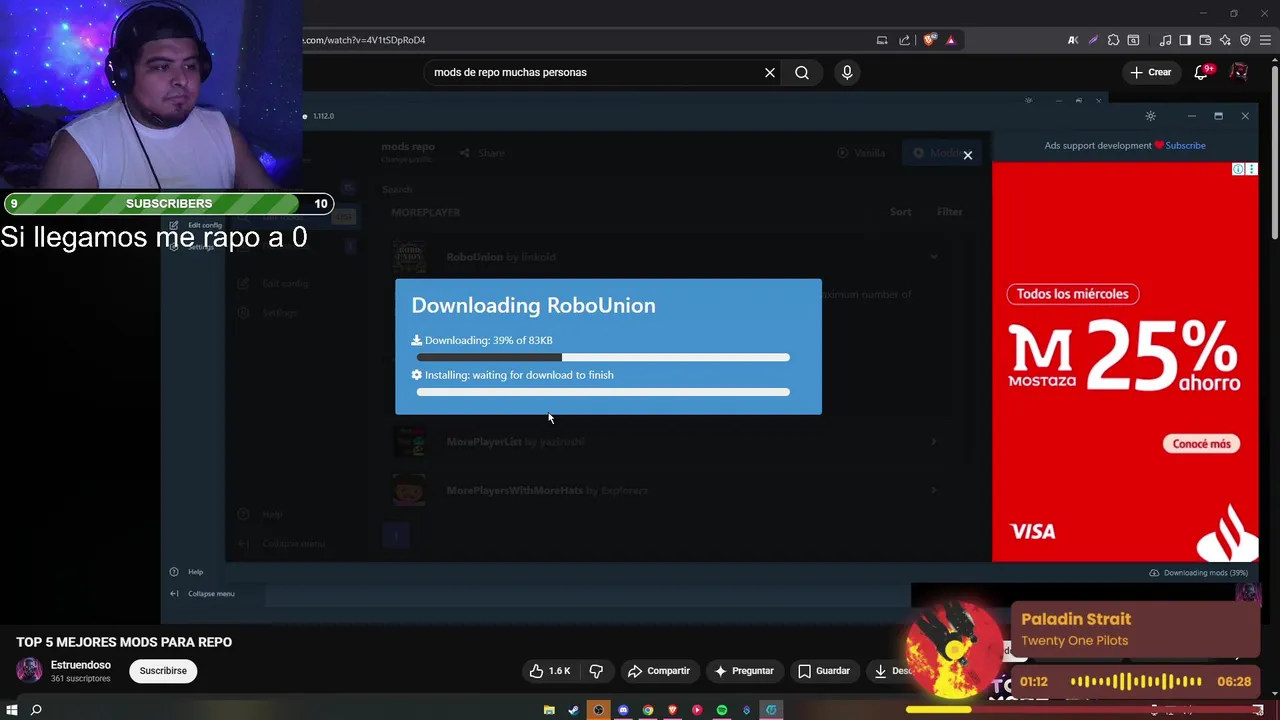Click the voice search microphone icon
This screenshot has height=720, width=1280.
click(x=847, y=72)
